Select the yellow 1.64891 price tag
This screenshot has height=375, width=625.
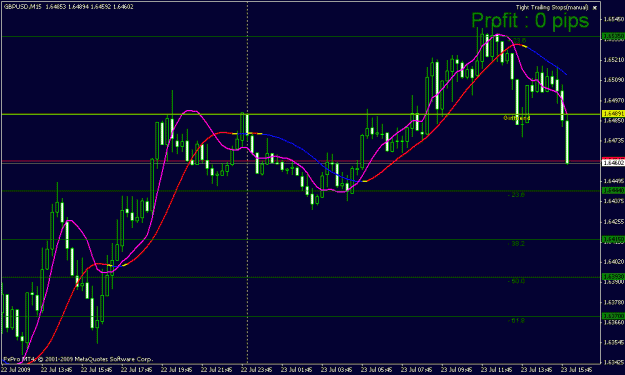pyautogui.click(x=613, y=114)
